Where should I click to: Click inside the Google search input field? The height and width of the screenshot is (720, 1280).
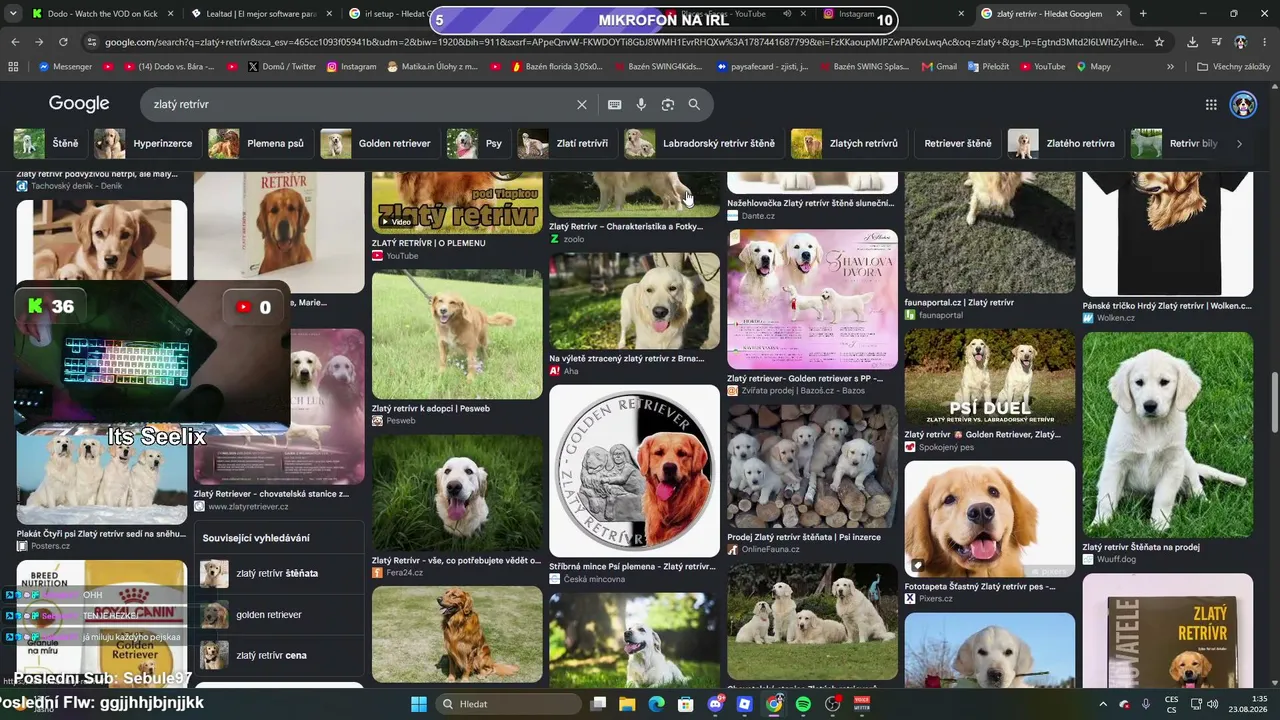pyautogui.click(x=360, y=104)
